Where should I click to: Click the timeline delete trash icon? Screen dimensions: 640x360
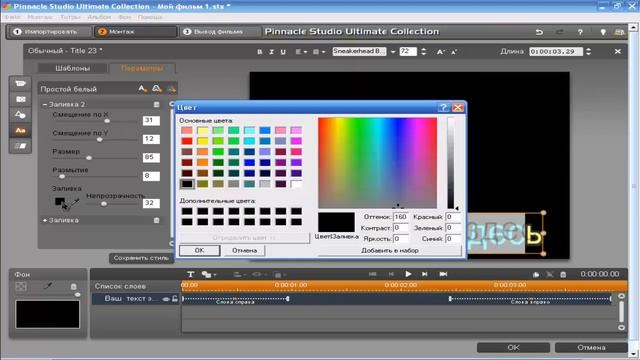(563, 274)
